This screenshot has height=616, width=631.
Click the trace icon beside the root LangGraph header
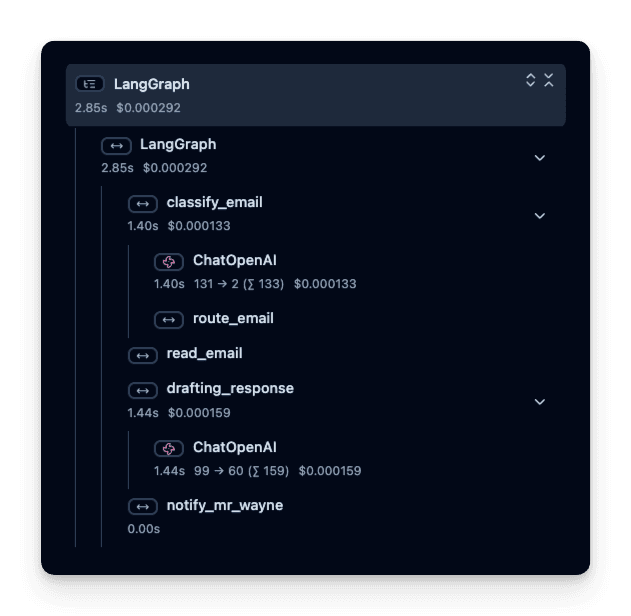pyautogui.click(x=90, y=84)
